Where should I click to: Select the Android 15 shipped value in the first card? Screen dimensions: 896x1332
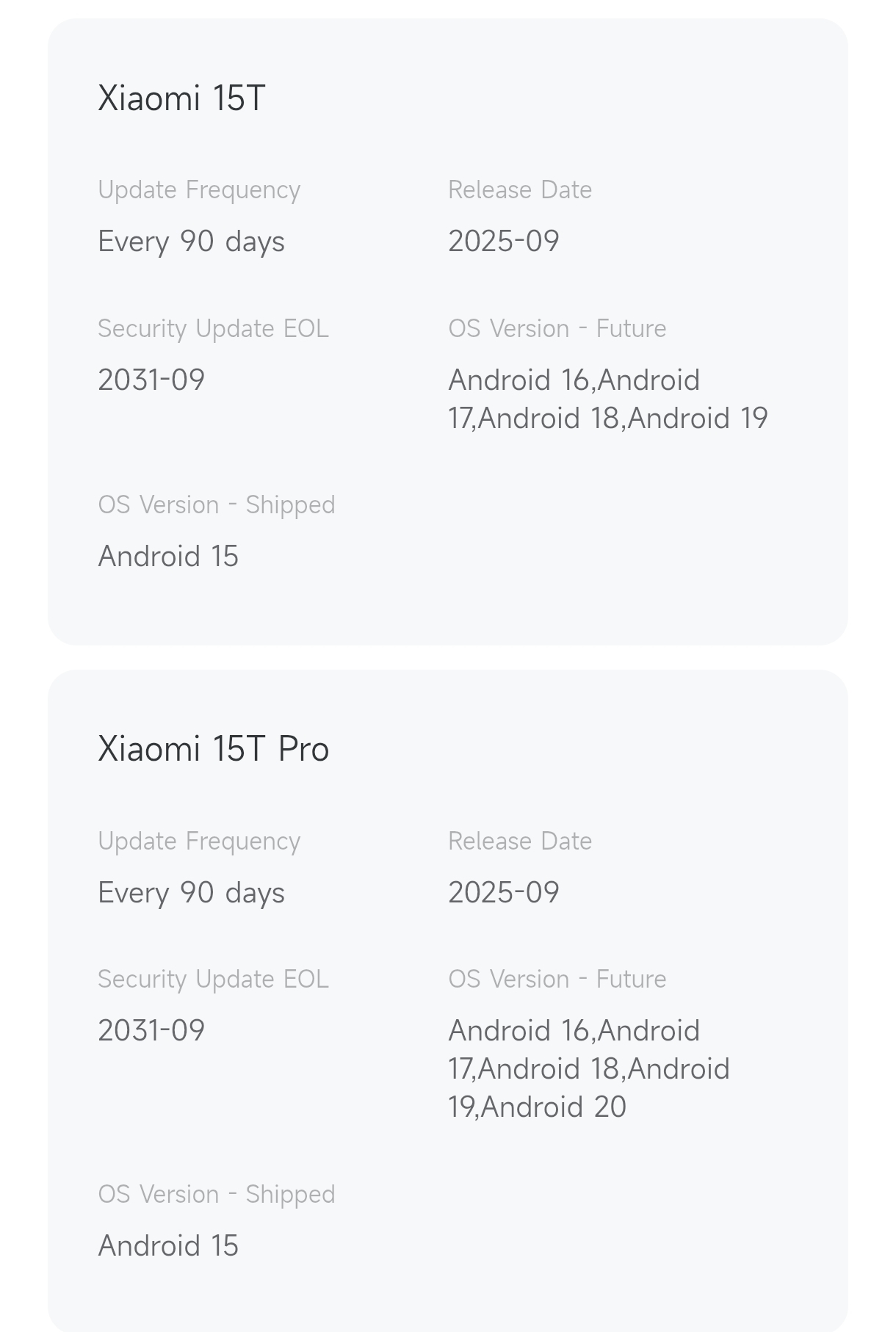pyautogui.click(x=168, y=557)
